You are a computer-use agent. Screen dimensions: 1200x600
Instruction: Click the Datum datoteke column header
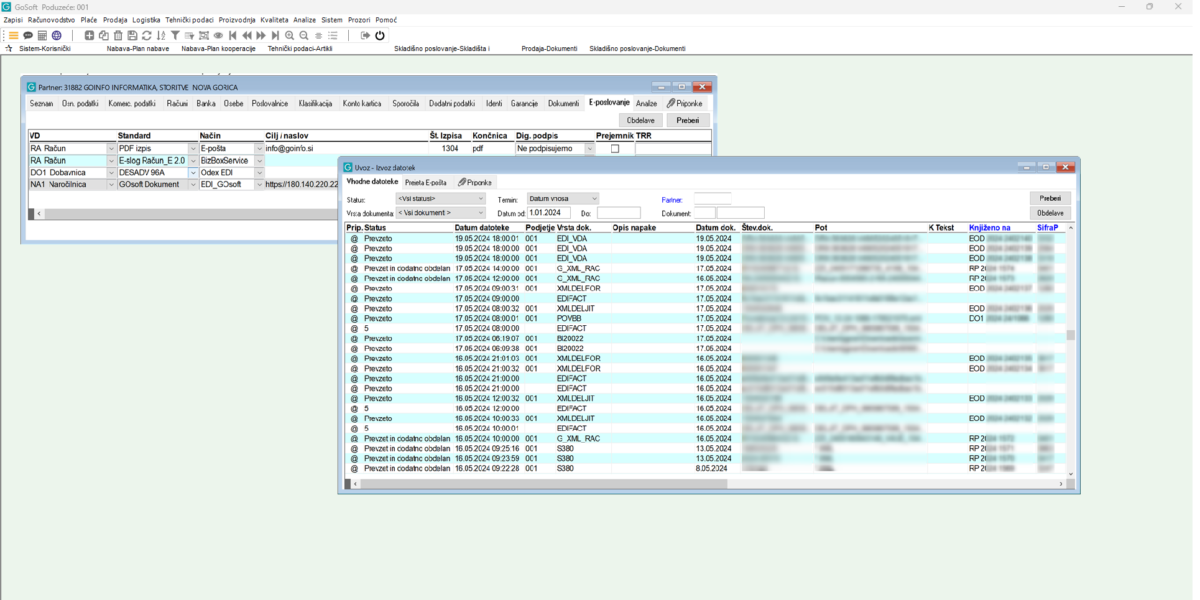(x=482, y=228)
